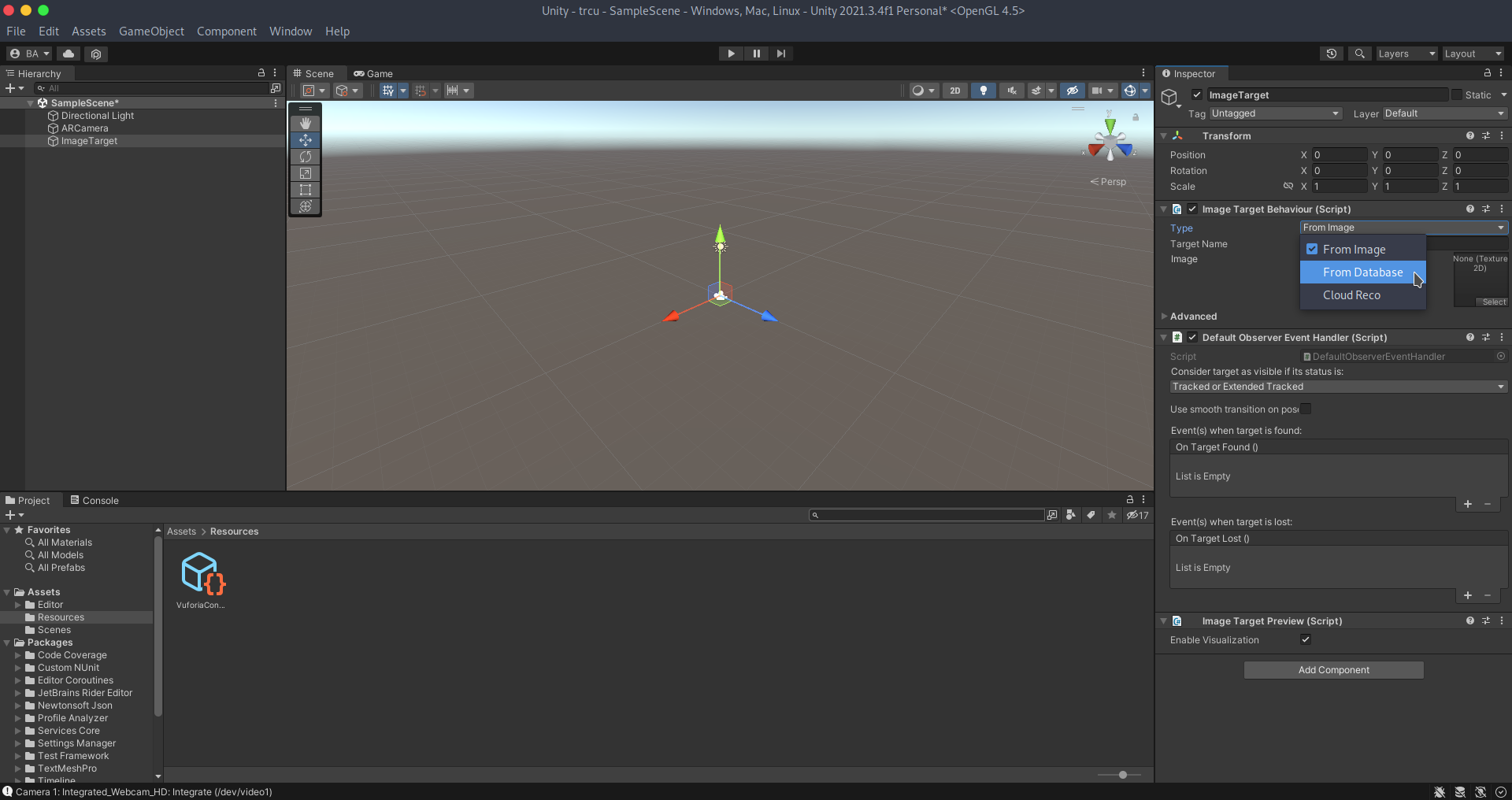The width and height of the screenshot is (1512, 800).
Task: Select the Hand view tool
Action: point(306,124)
